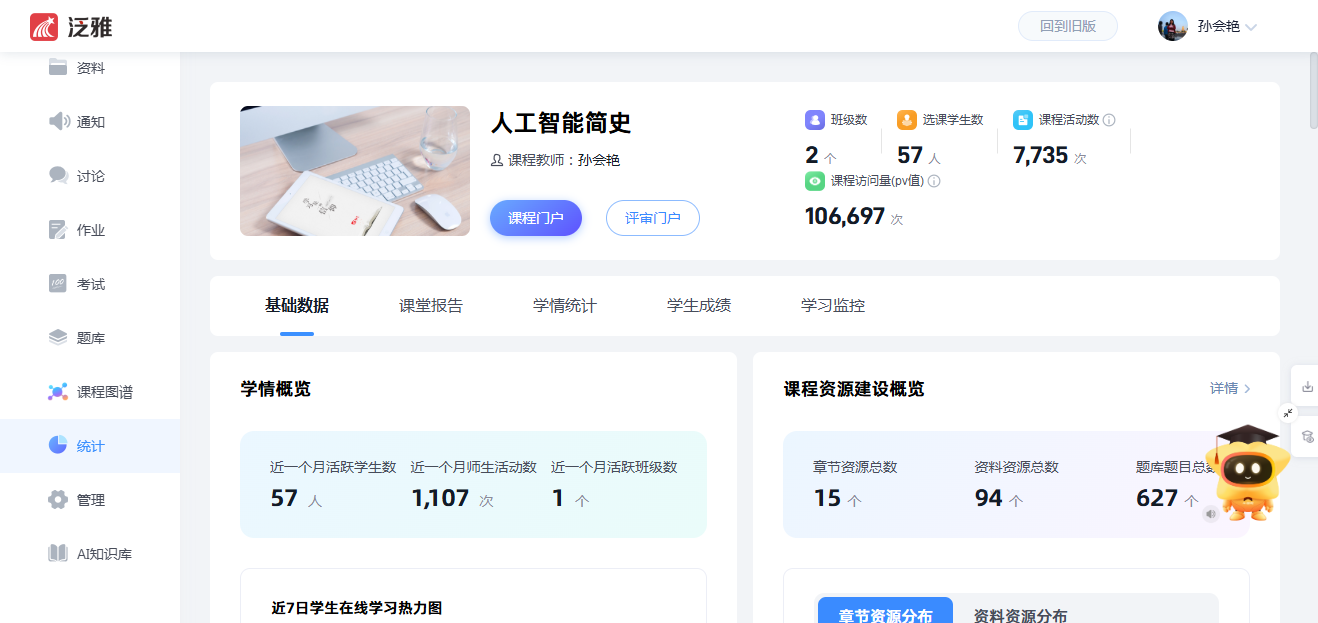Switch to 学情统计 tab
This screenshot has height=623, width=1318.
tap(565, 306)
